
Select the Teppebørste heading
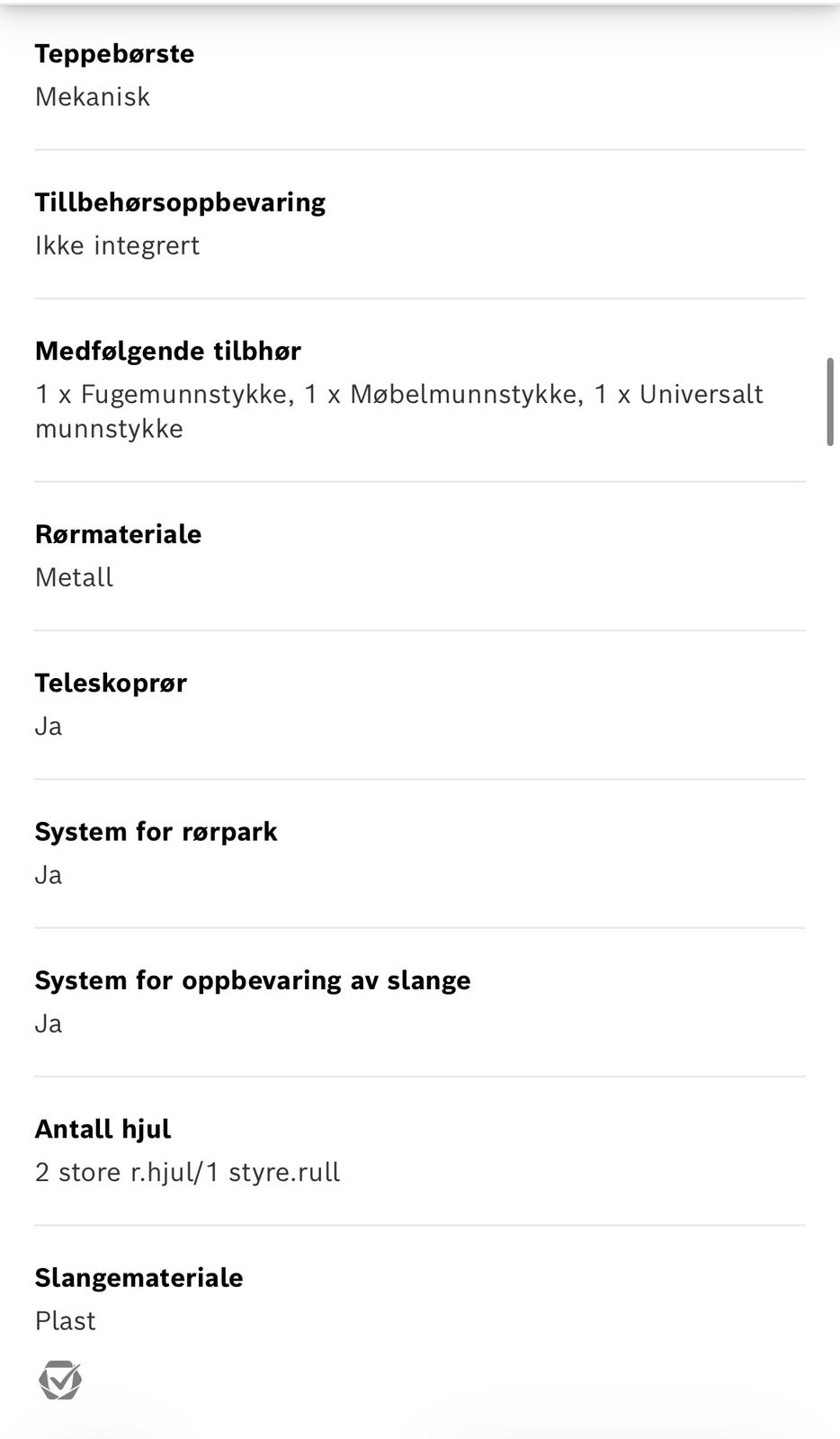[114, 54]
